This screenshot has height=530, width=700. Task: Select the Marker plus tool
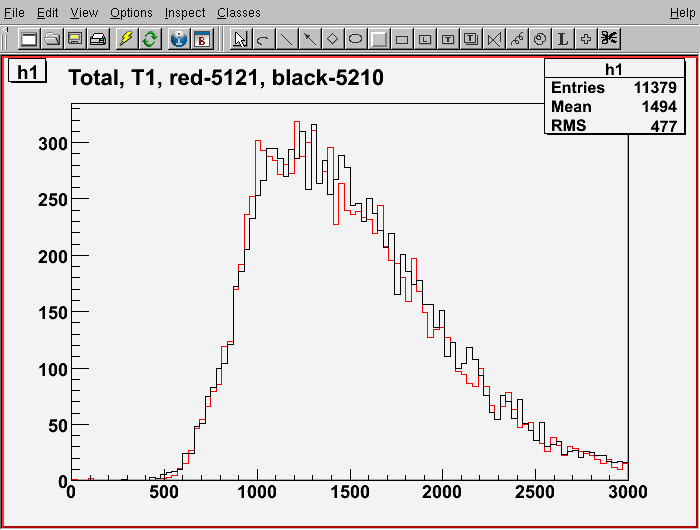tap(586, 39)
